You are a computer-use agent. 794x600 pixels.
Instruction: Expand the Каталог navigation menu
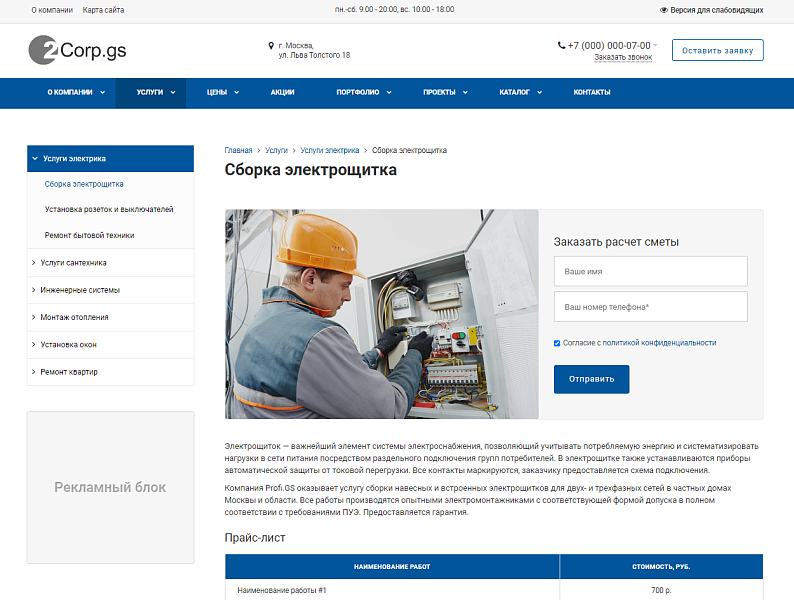[x=520, y=92]
